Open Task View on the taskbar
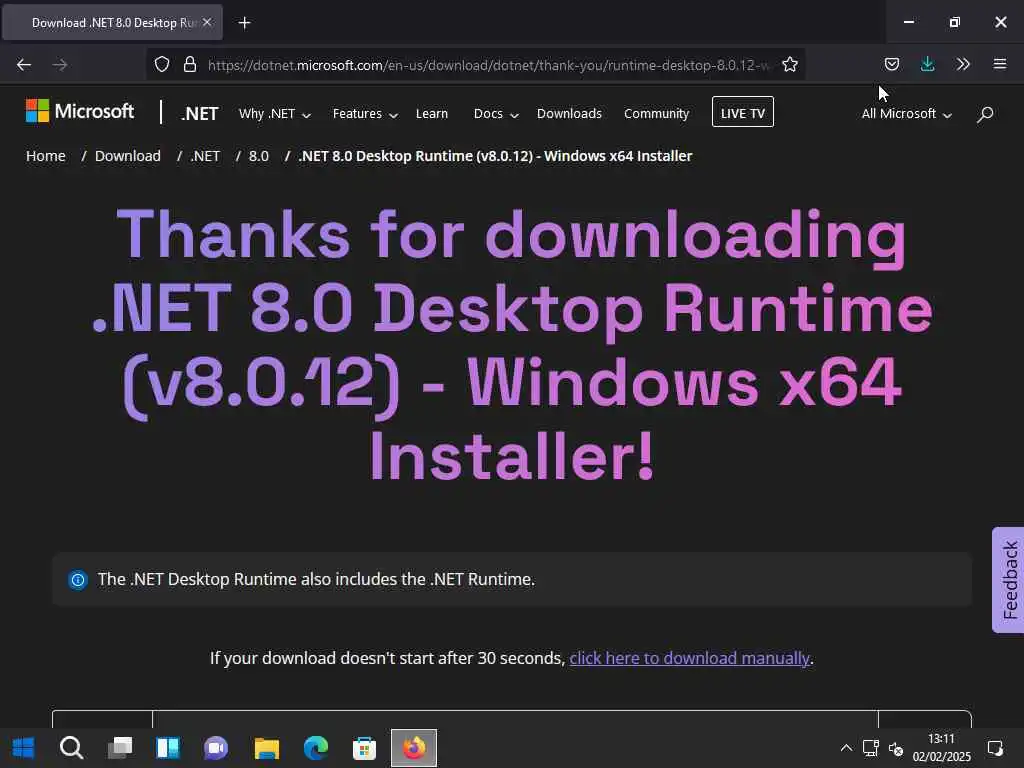This screenshot has width=1024, height=768. [120, 748]
